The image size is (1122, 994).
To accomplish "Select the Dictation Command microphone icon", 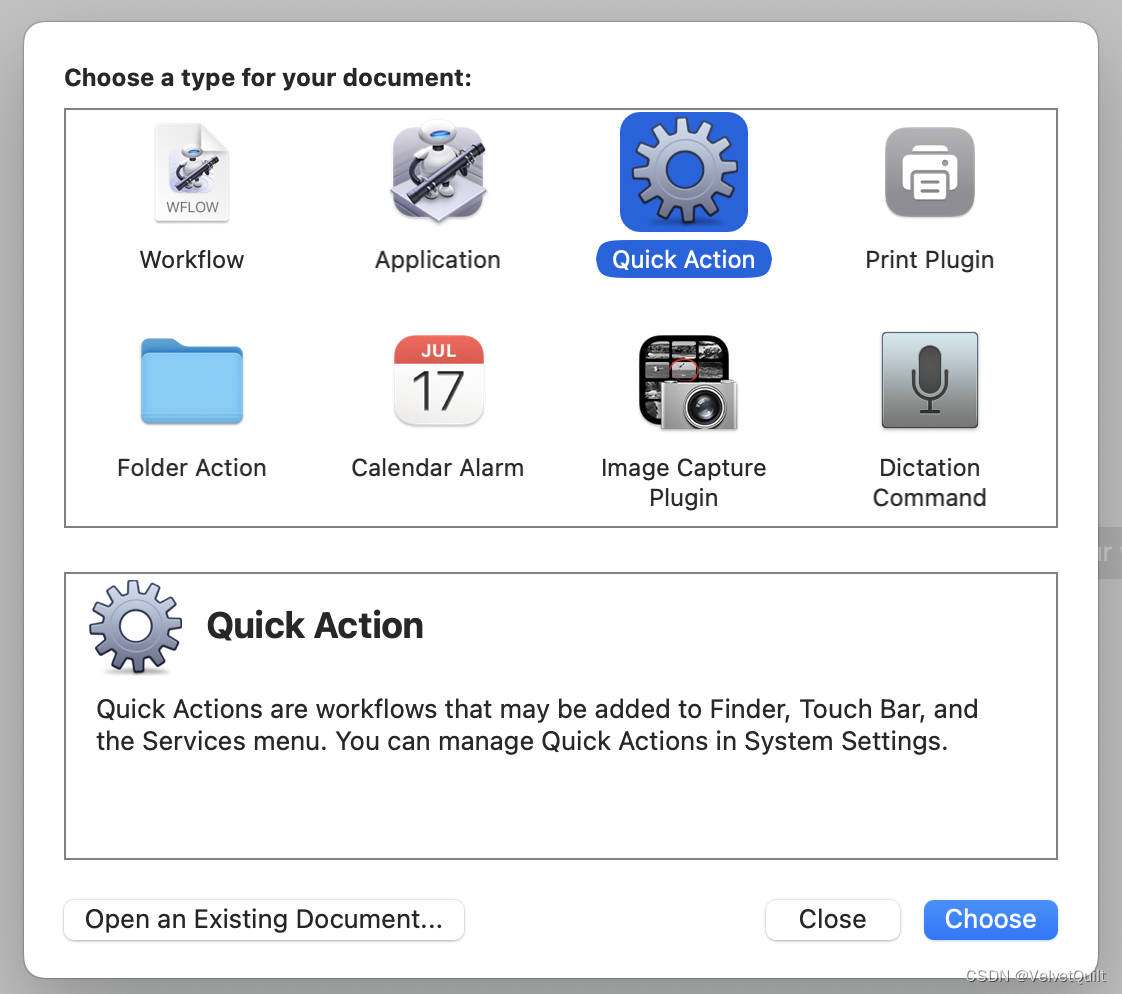I will point(930,380).
